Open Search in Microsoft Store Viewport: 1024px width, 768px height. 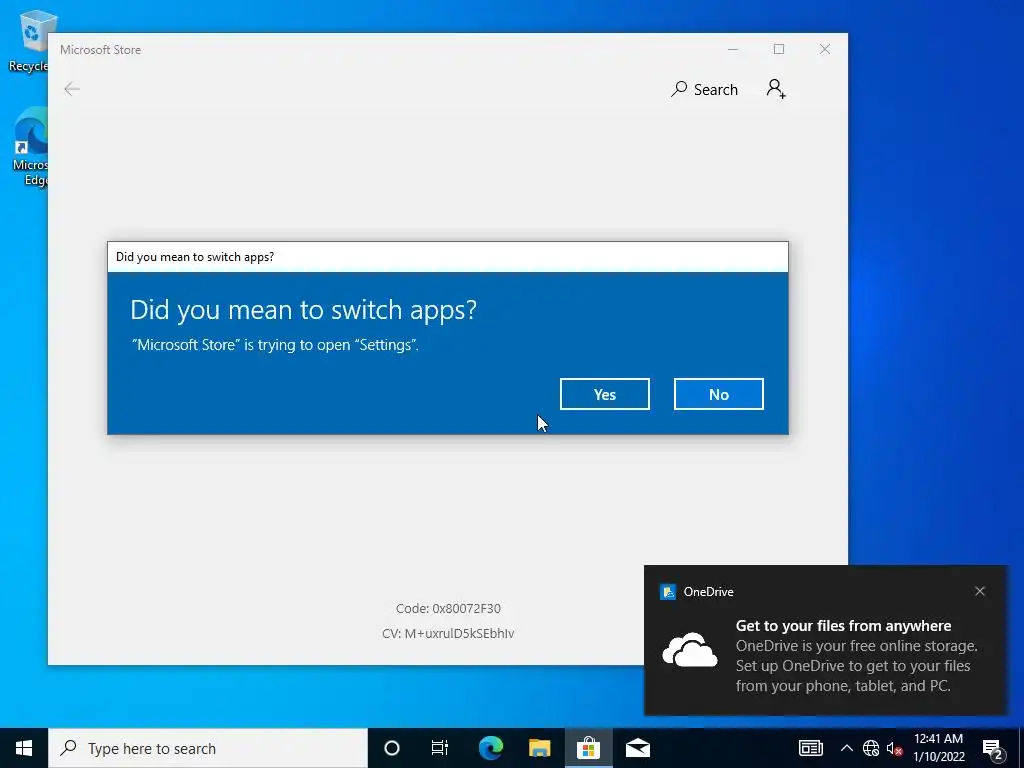704,89
